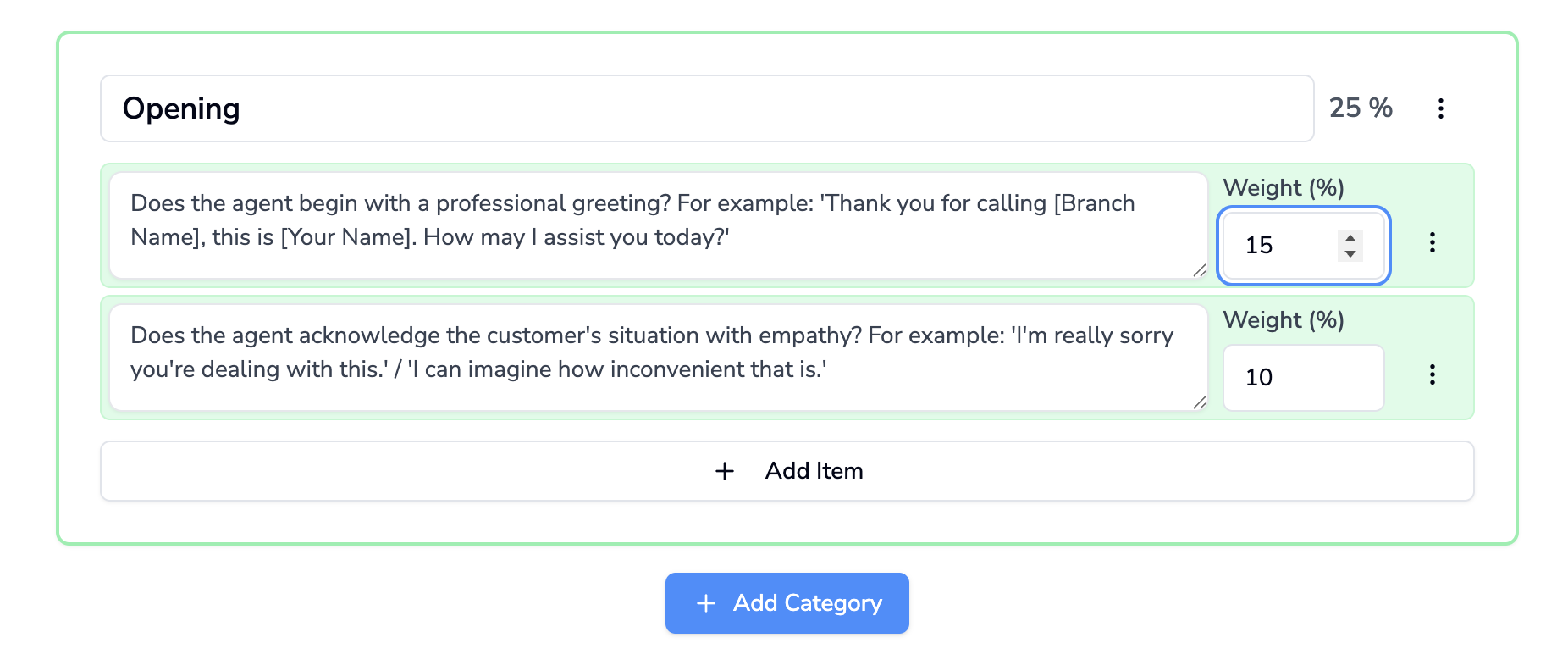The image size is (1568, 671).
Task: Click the empathy item's Weight (%) label
Action: 1284,320
